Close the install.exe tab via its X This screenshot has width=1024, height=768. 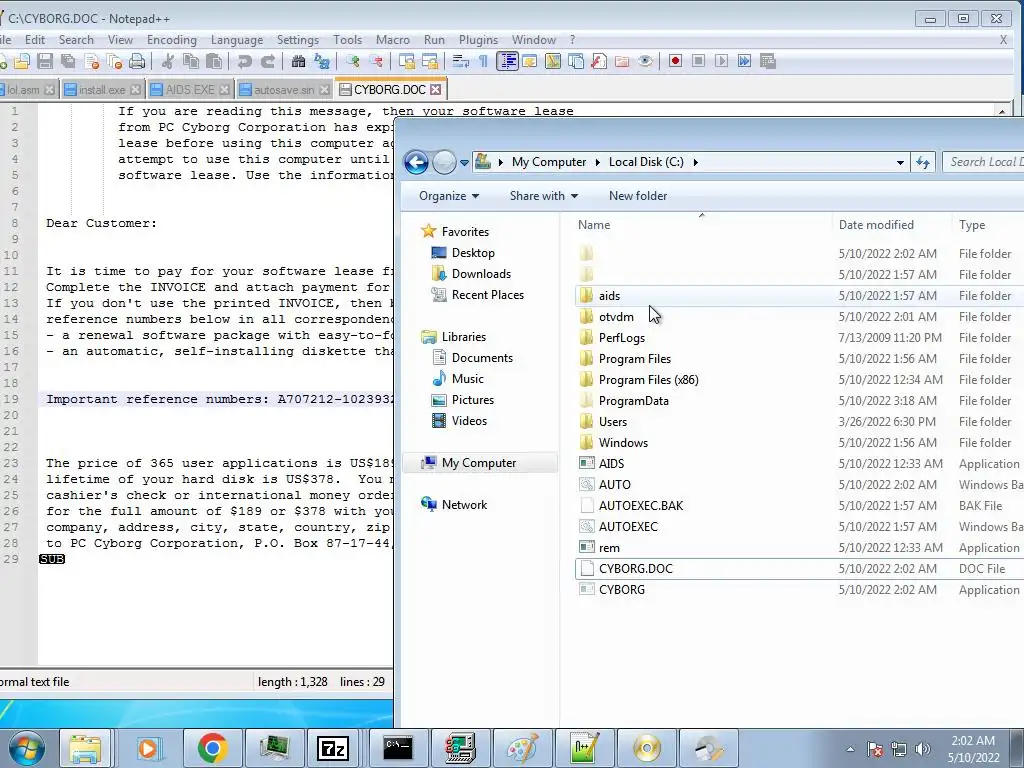coord(135,89)
